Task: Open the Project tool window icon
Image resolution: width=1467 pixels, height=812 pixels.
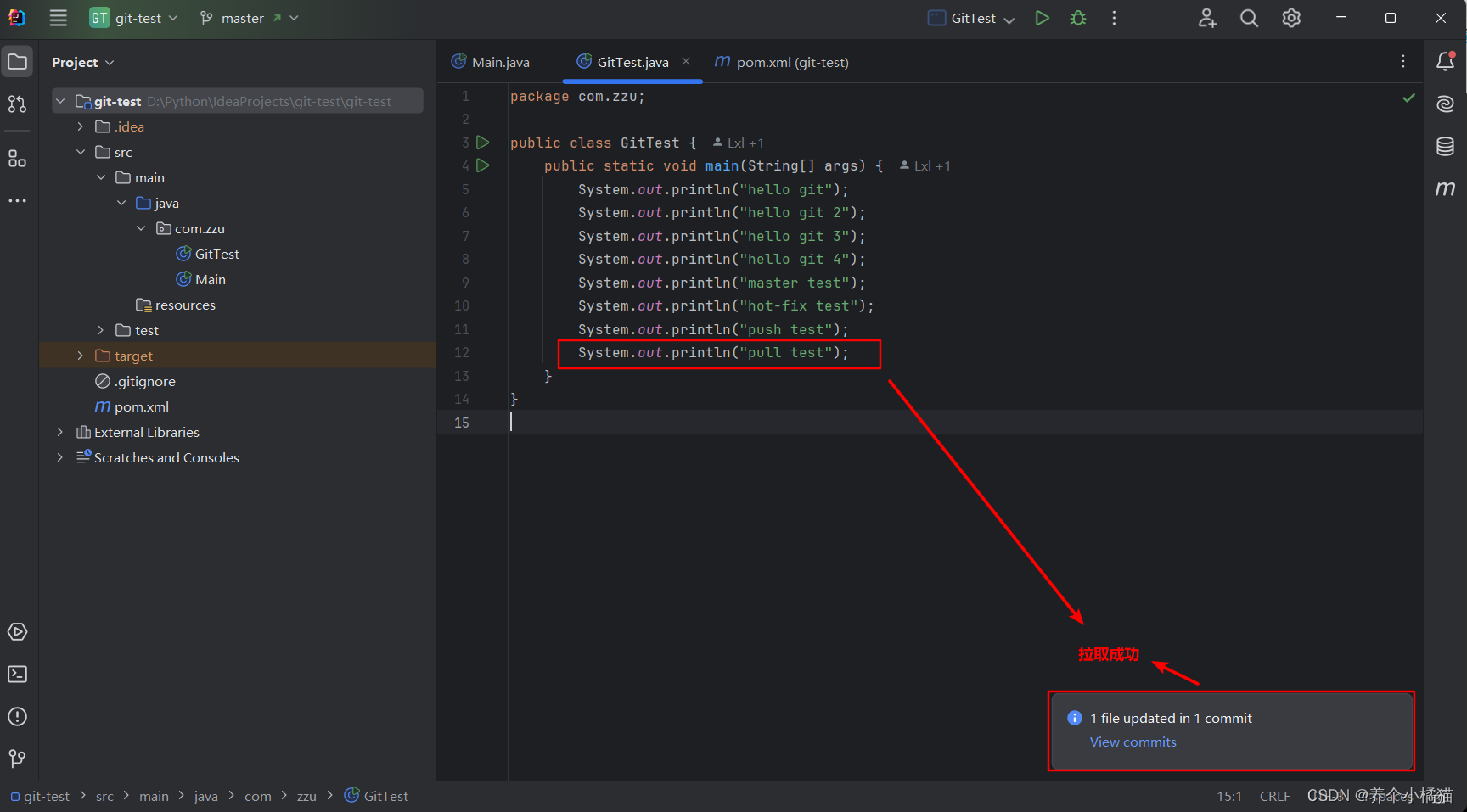Action: (x=17, y=62)
